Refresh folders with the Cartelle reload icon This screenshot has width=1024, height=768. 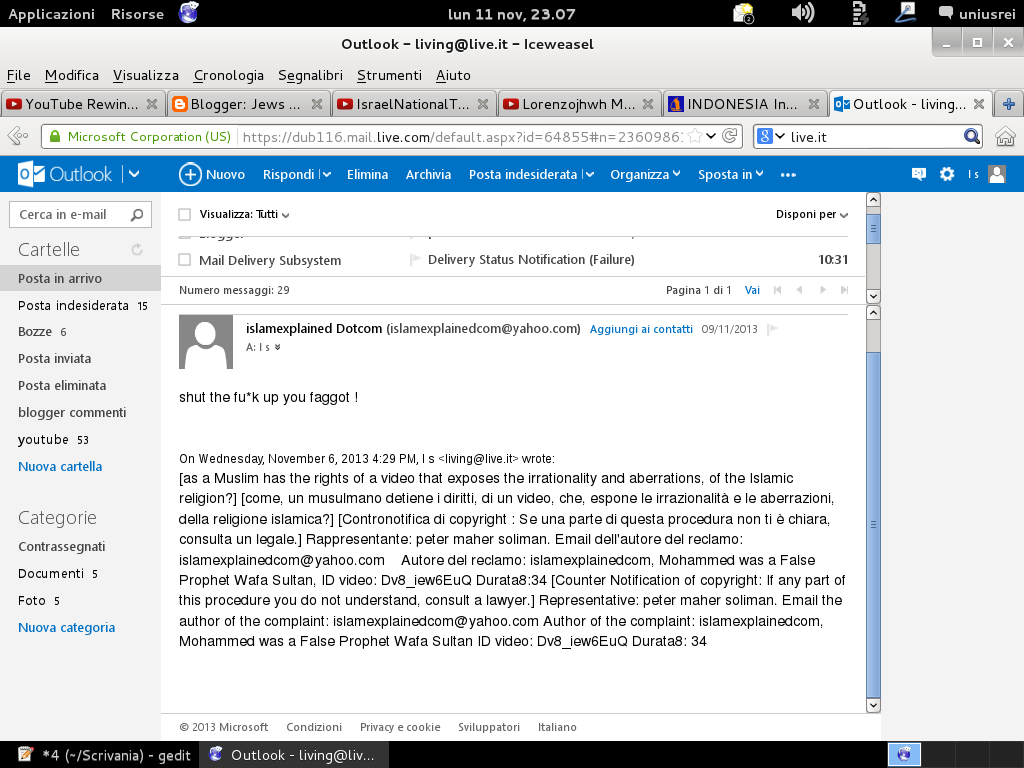[136, 249]
